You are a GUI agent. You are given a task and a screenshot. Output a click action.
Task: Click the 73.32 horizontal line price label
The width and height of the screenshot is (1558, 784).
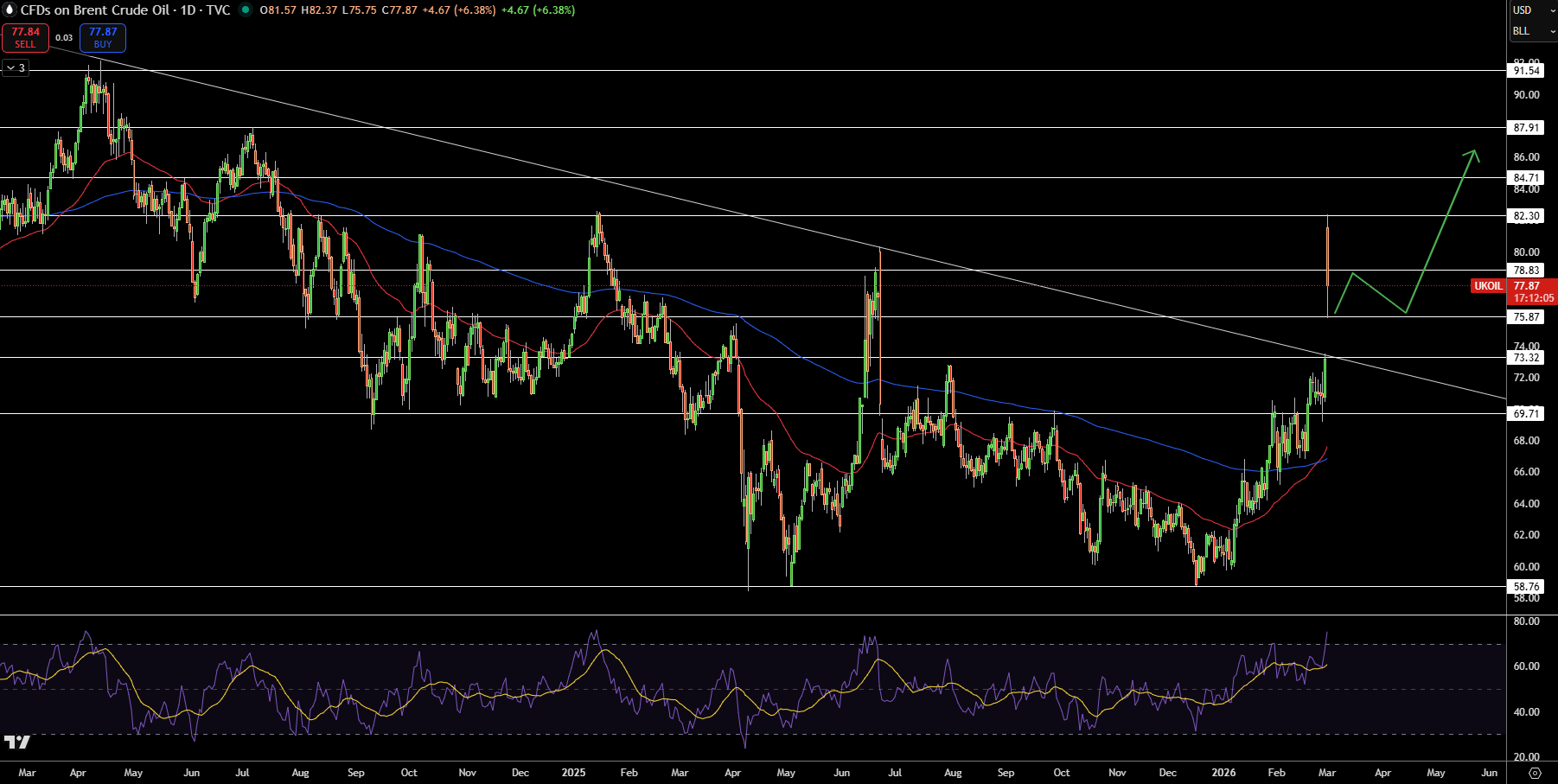point(1526,358)
